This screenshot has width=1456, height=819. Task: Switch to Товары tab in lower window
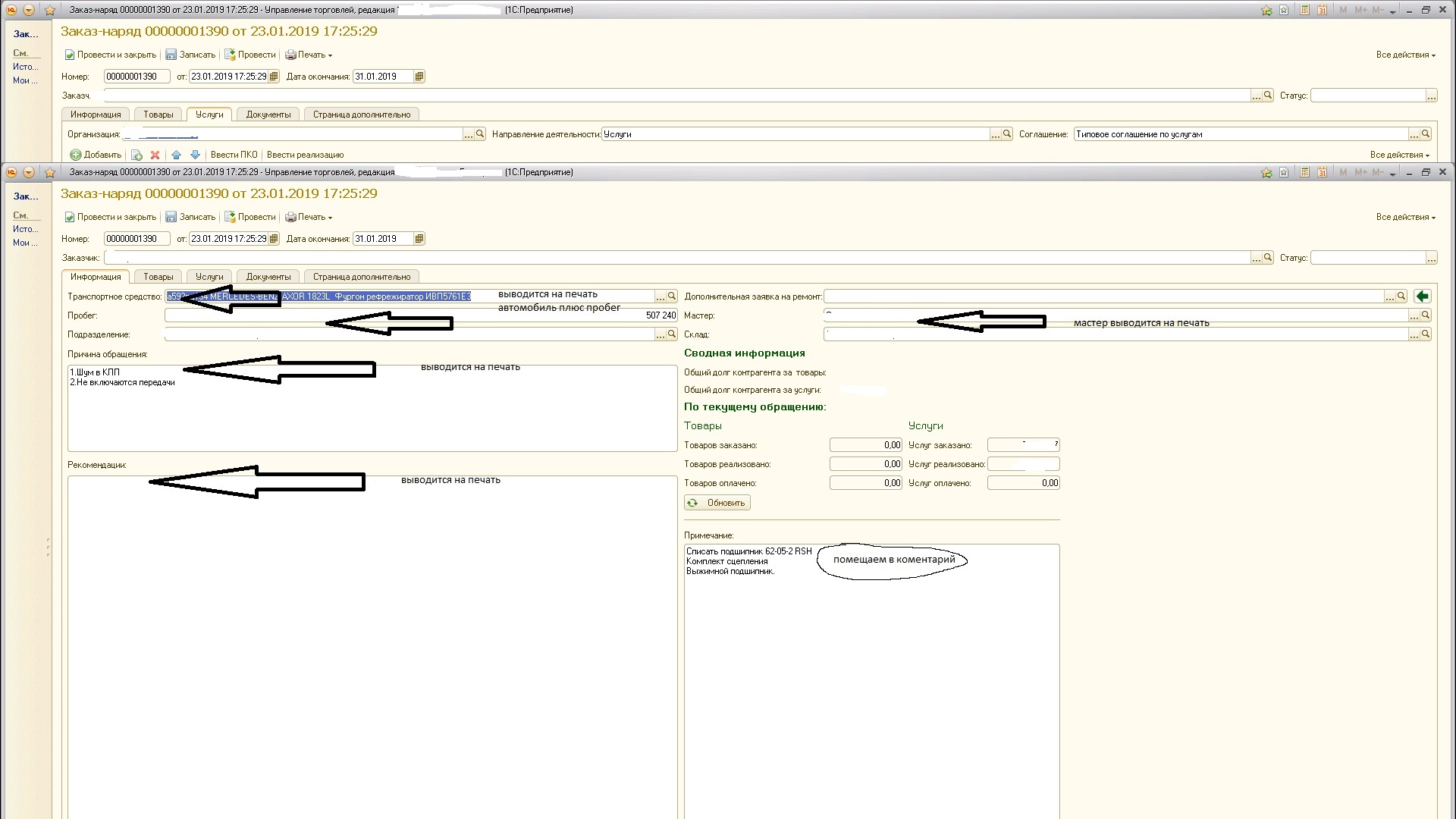click(x=158, y=277)
